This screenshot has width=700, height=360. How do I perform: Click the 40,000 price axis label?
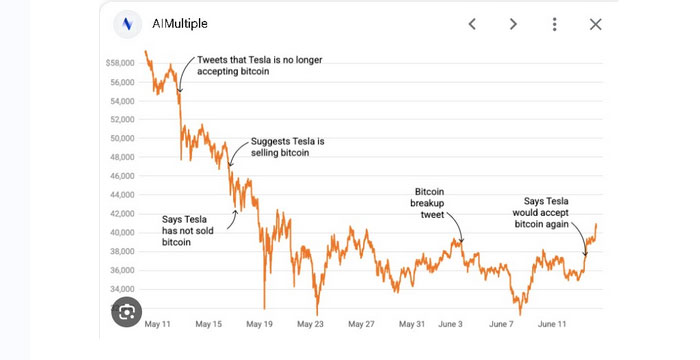click(122, 233)
